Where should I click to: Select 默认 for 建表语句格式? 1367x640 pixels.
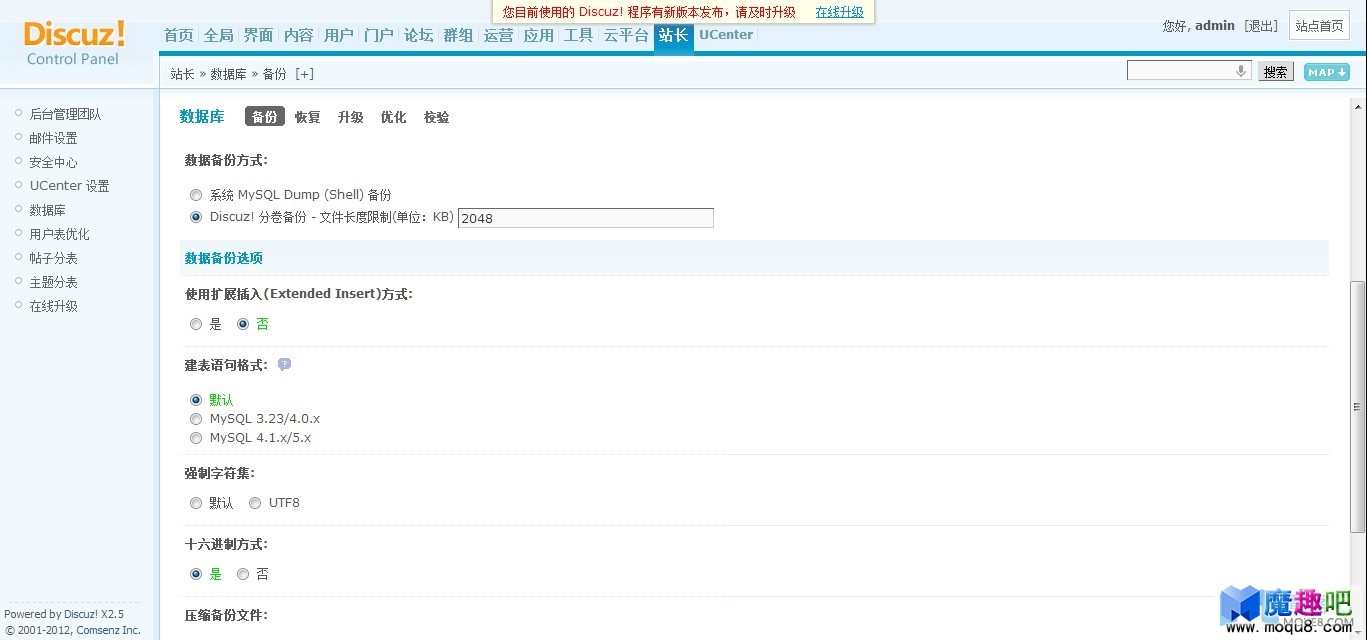[196, 400]
